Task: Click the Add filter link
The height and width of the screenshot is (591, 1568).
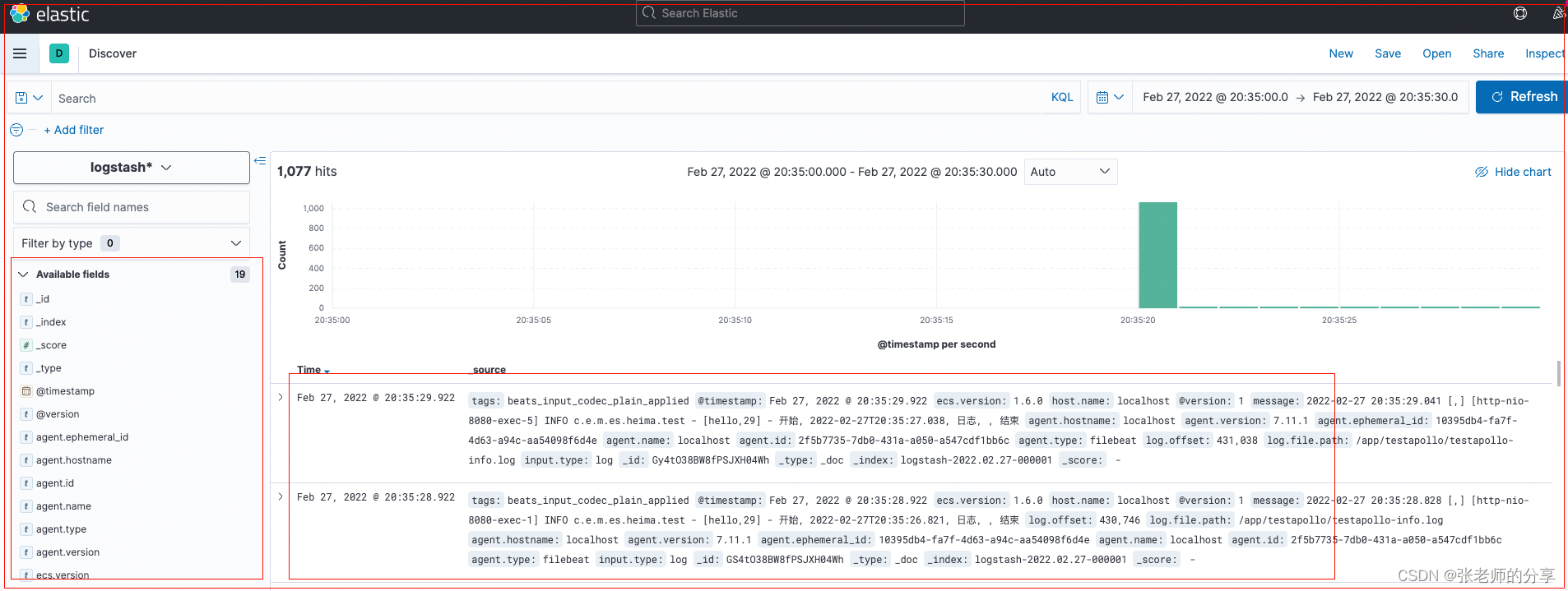Action: (74, 130)
